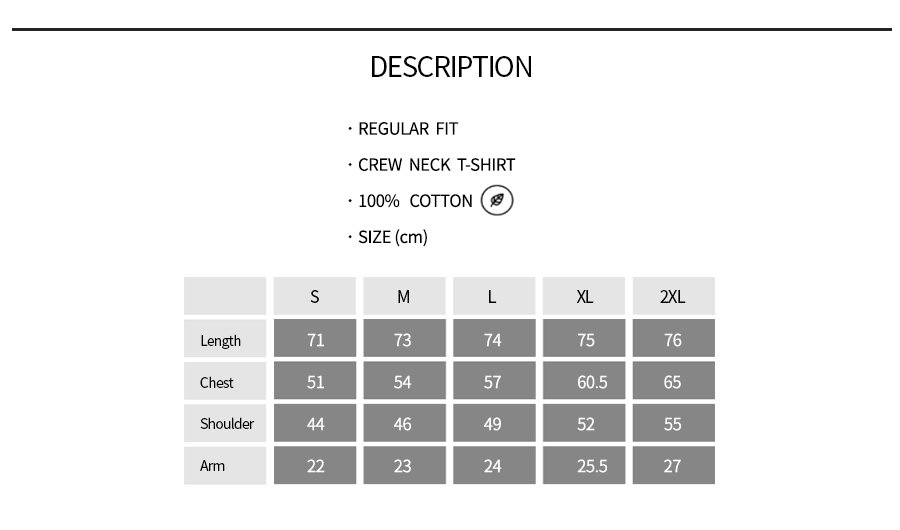Click the SIZE (cm) text
This screenshot has width=900, height=530.
click(392, 237)
